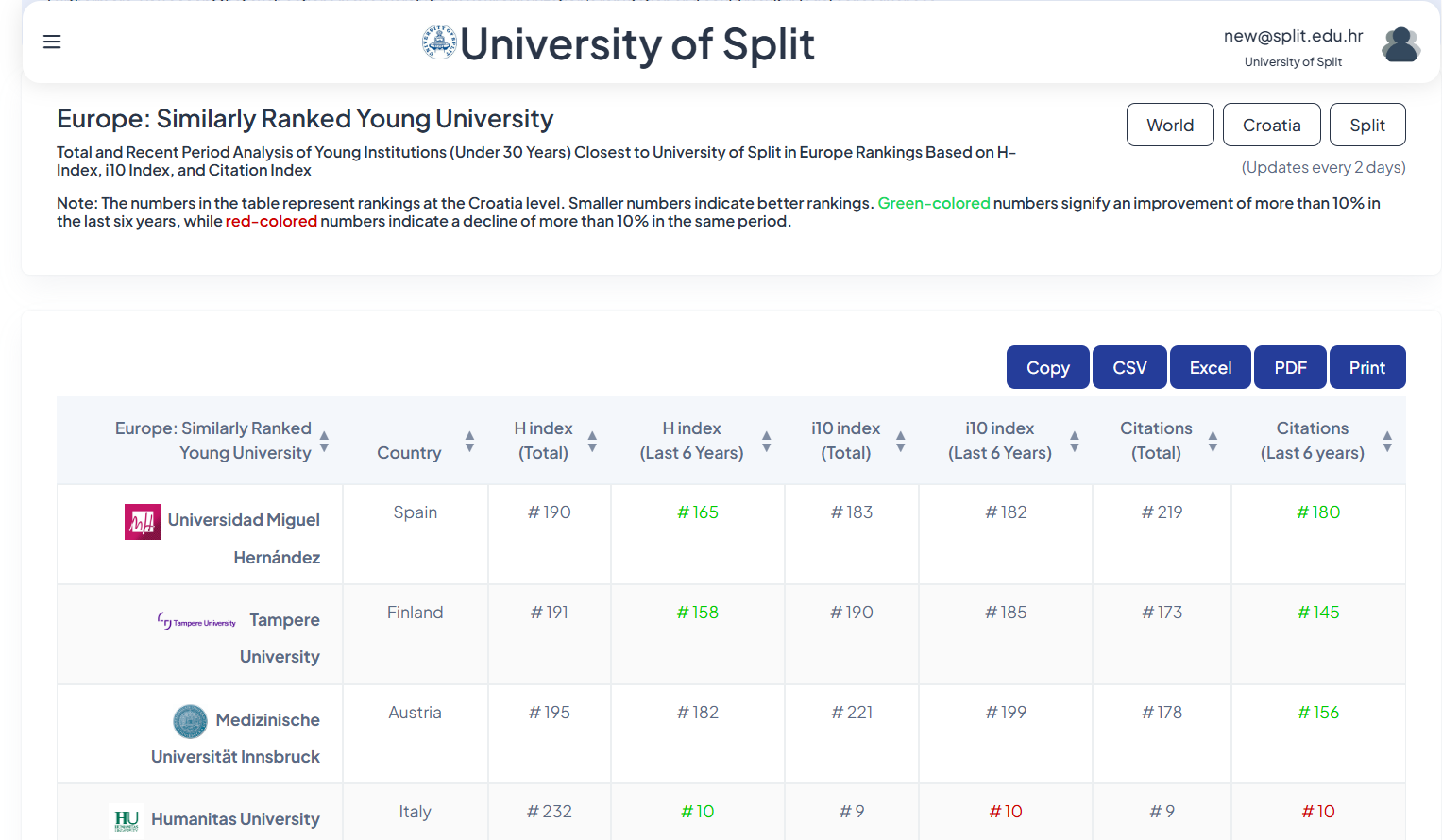Image resolution: width=1442 pixels, height=840 pixels.
Task: Click the green #165 H index value
Action: pos(698,512)
